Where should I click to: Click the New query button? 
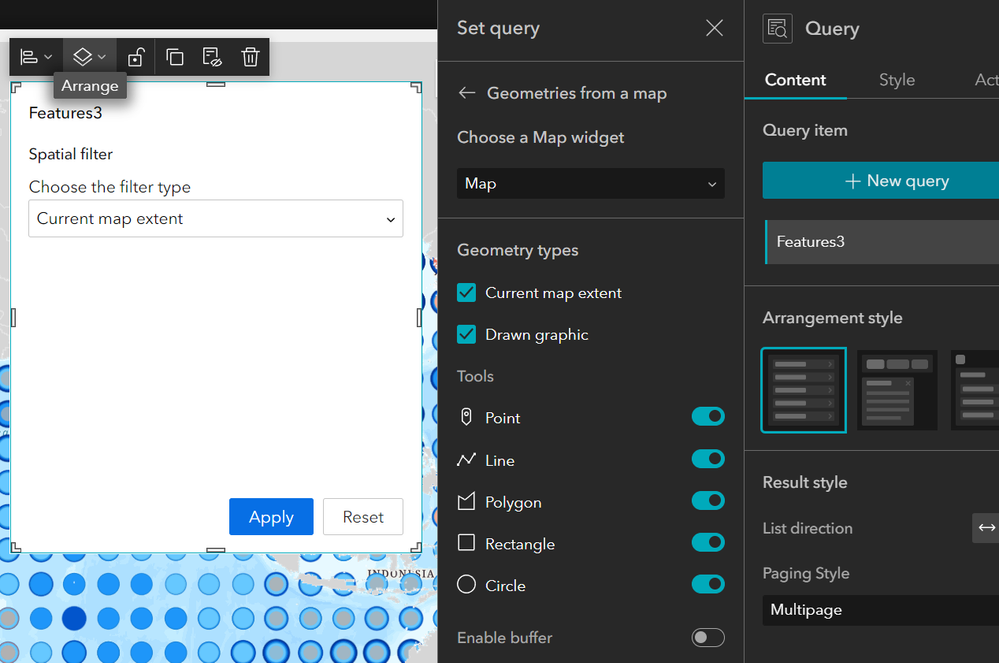880,181
